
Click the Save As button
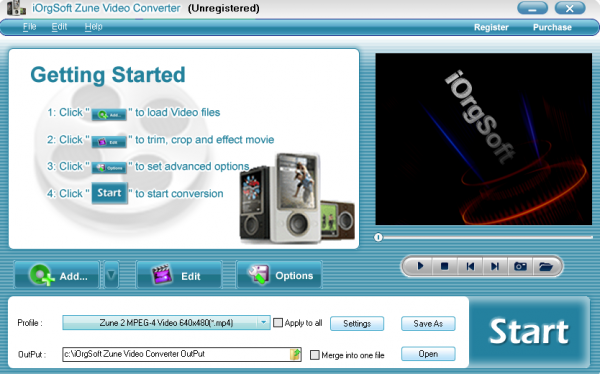click(428, 323)
